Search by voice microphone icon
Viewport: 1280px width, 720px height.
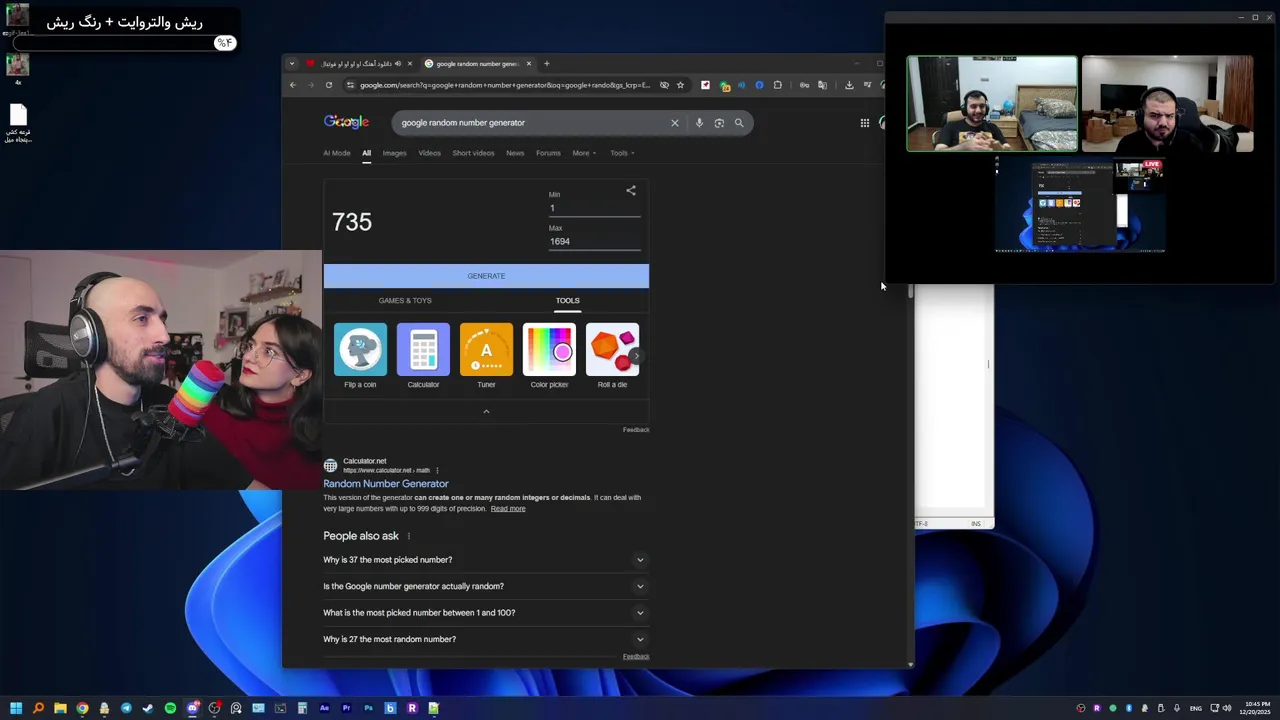coord(699,123)
